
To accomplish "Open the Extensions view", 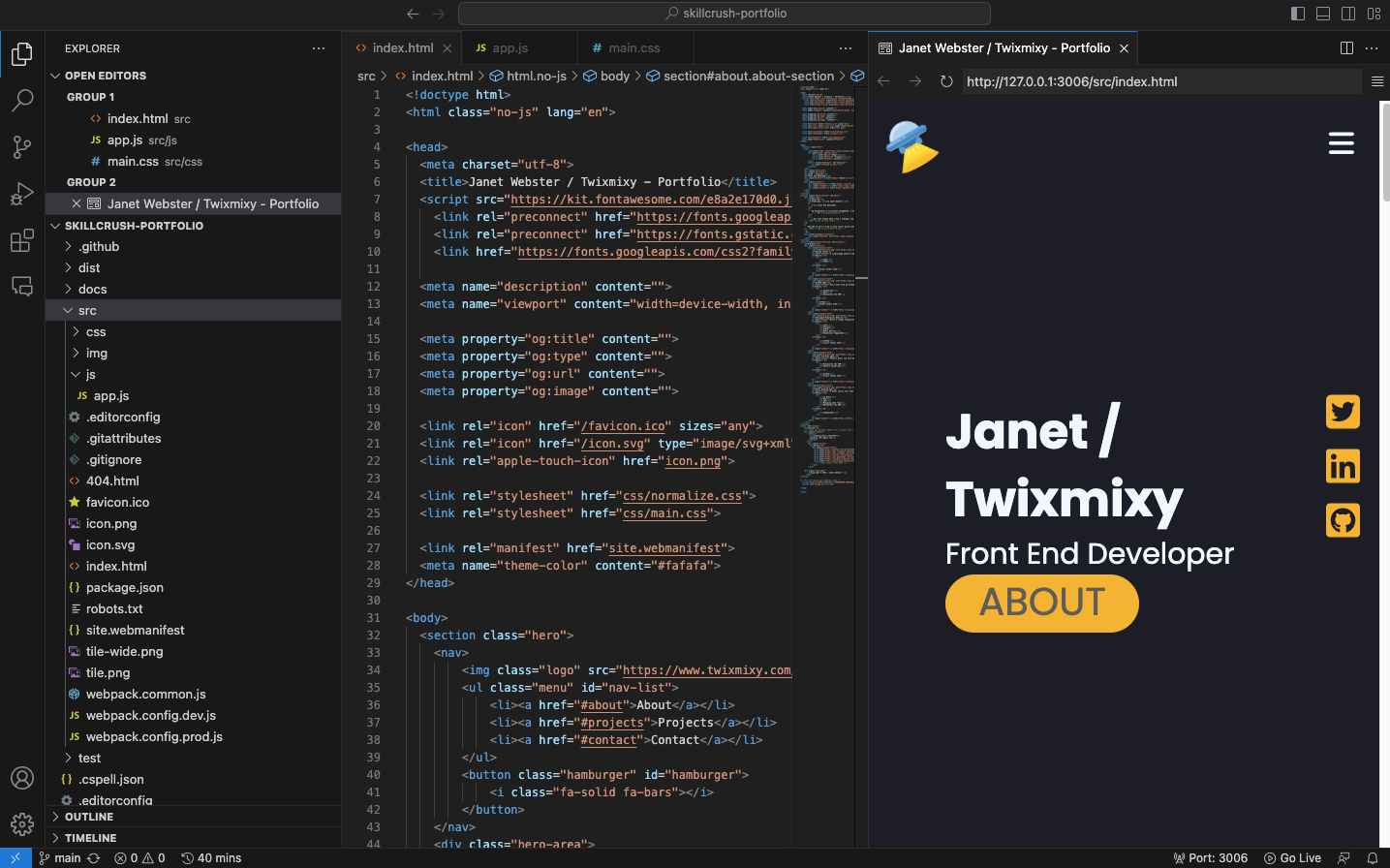I will click(22, 240).
